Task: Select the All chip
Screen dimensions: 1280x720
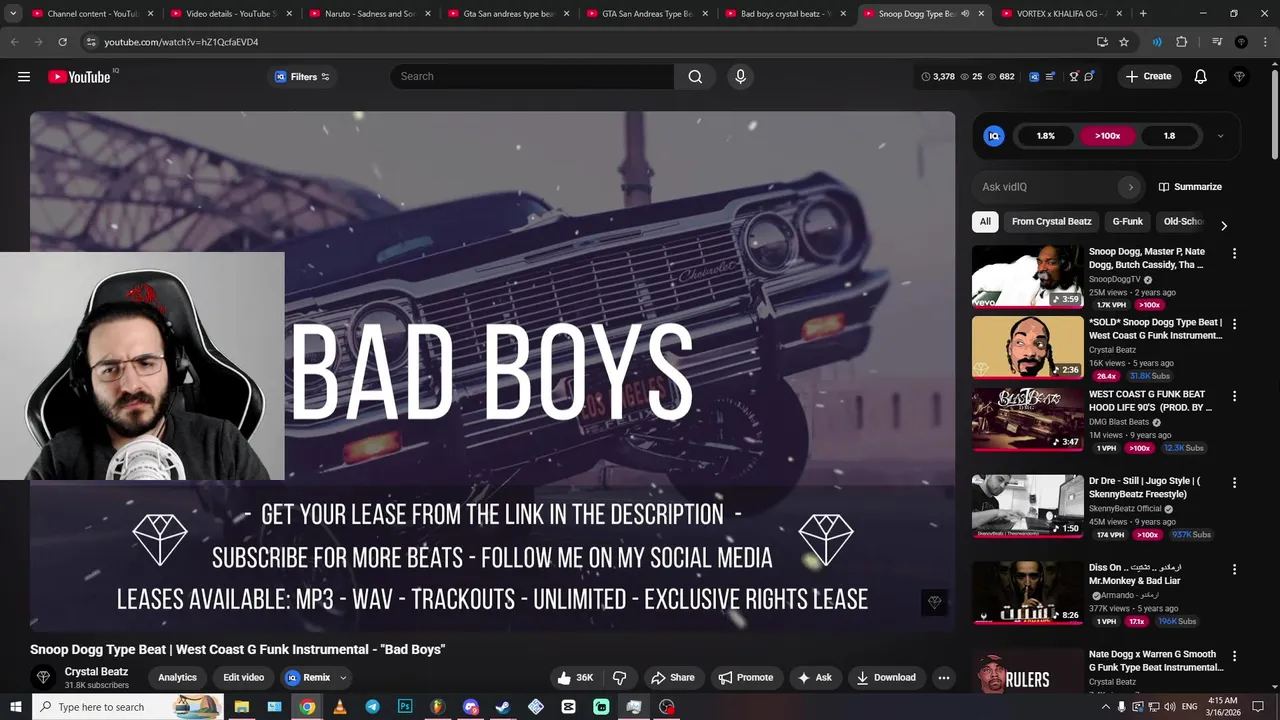Action: pyautogui.click(x=985, y=222)
